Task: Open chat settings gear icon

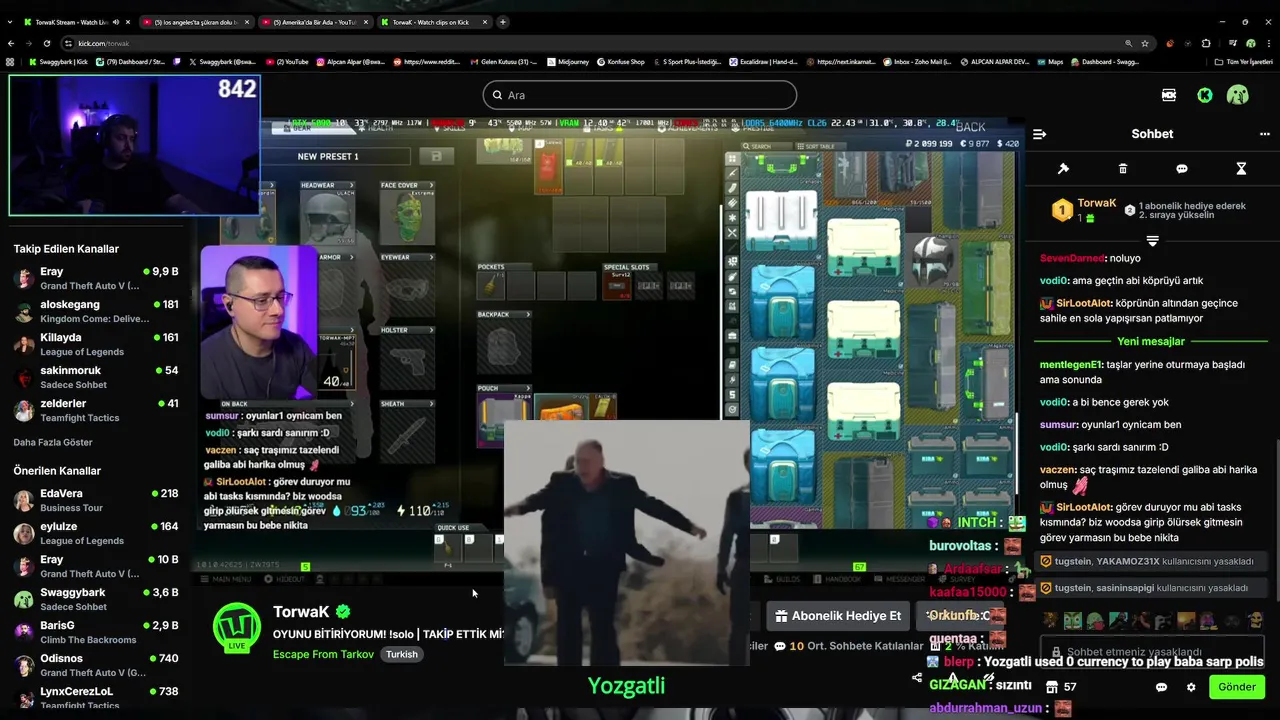Action: tap(1191, 687)
